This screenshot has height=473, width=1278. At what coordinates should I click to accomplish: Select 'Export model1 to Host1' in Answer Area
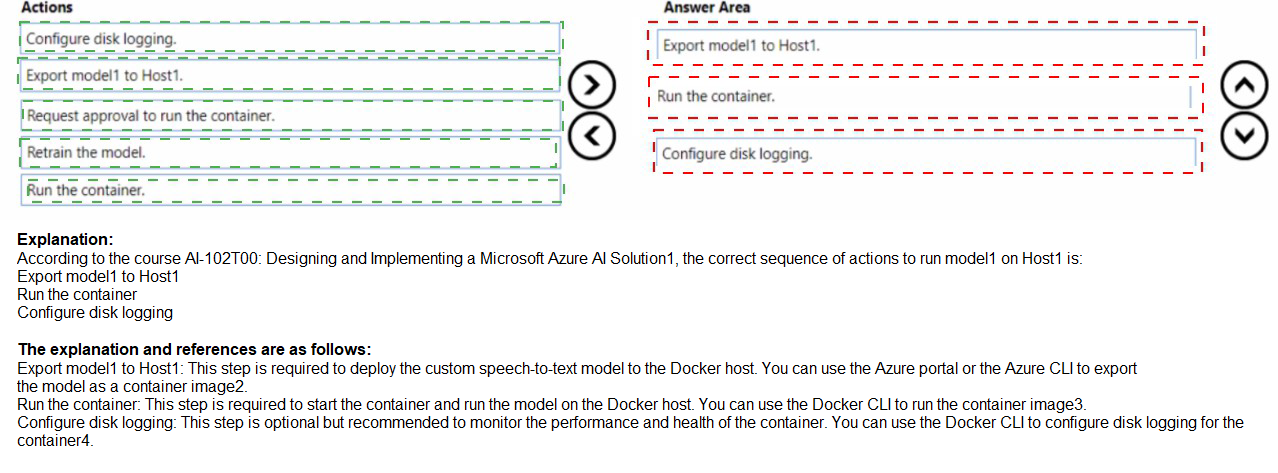[x=926, y=45]
